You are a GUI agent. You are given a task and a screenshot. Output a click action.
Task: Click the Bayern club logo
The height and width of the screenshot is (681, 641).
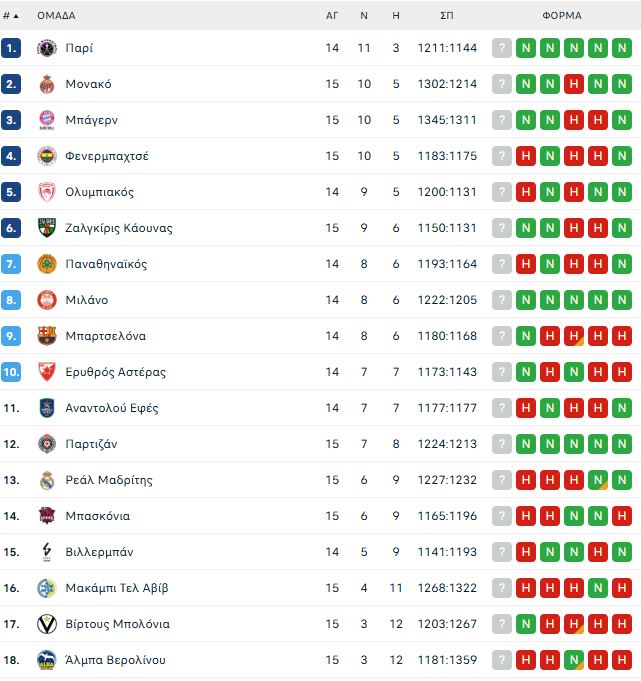[x=47, y=120]
